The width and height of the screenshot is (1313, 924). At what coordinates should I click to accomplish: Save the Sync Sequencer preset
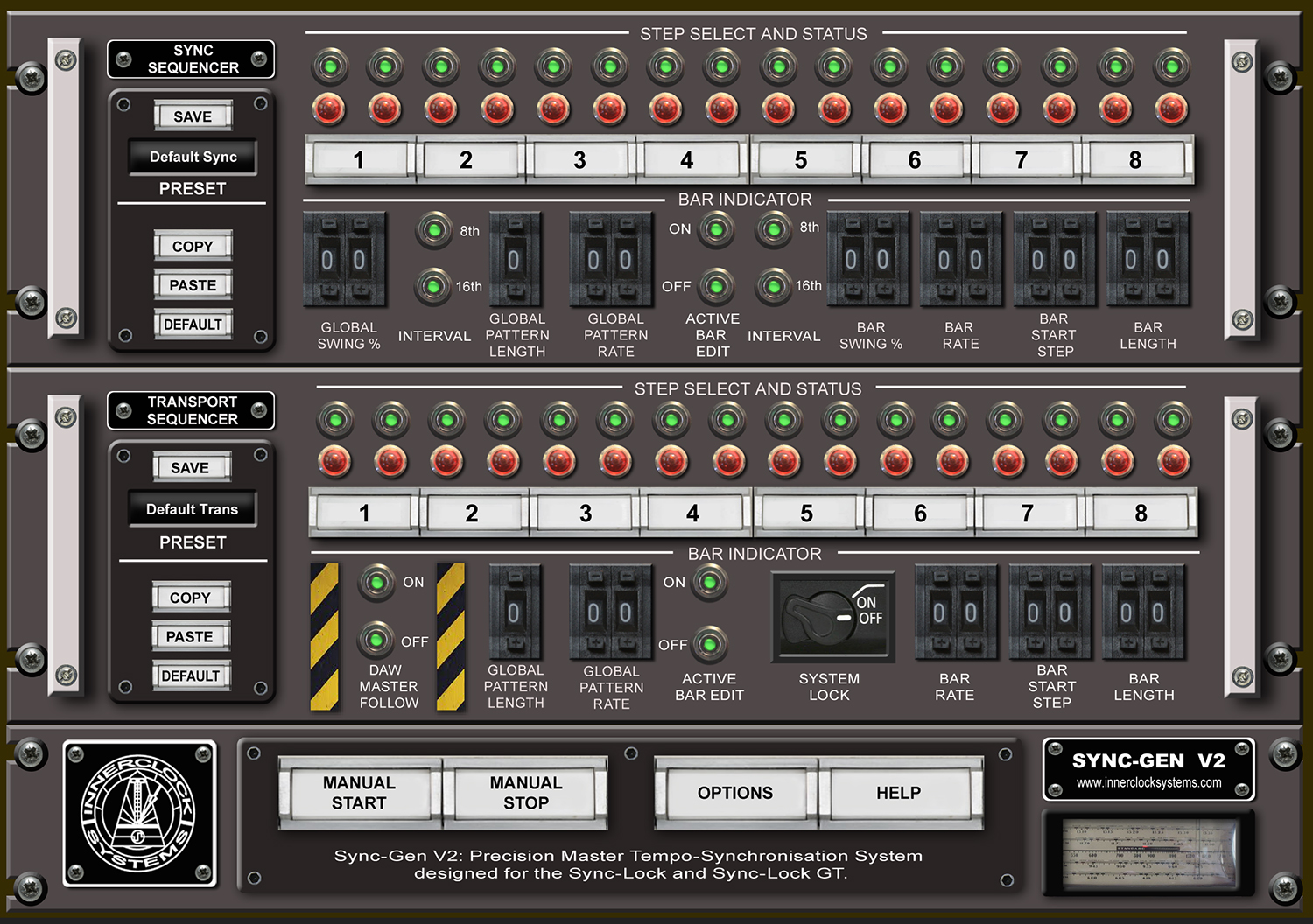(x=193, y=116)
